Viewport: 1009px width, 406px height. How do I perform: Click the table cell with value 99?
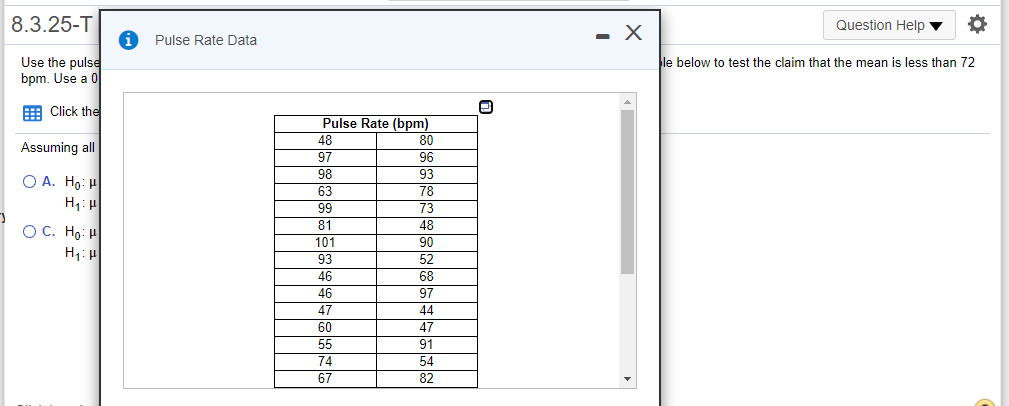point(326,208)
